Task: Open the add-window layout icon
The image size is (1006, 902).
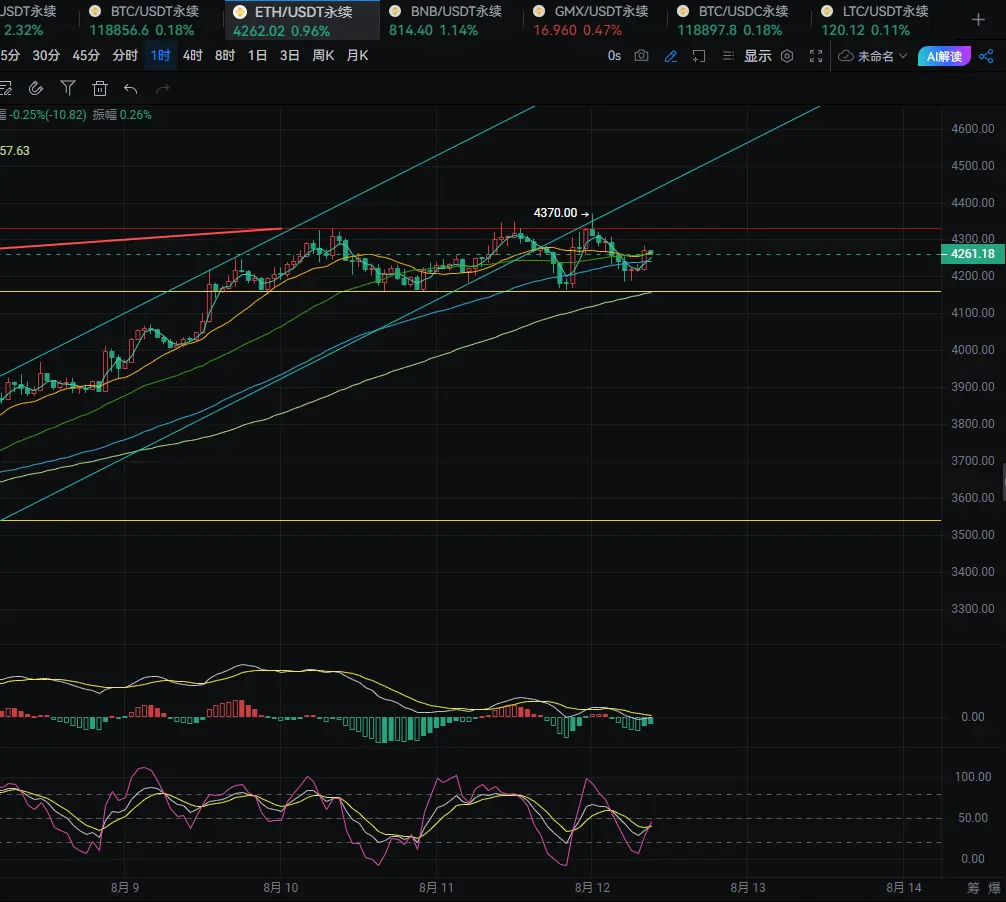Action: tap(699, 56)
